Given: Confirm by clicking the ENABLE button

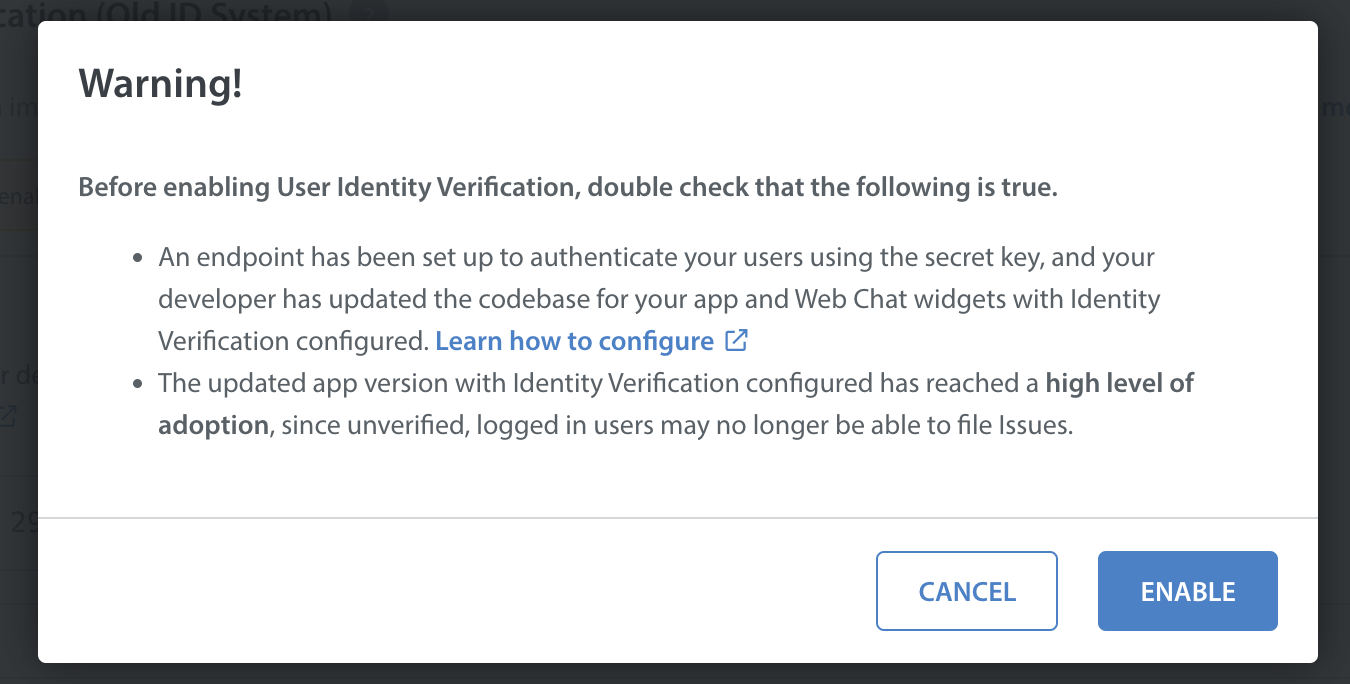Looking at the screenshot, I should [x=1188, y=591].
